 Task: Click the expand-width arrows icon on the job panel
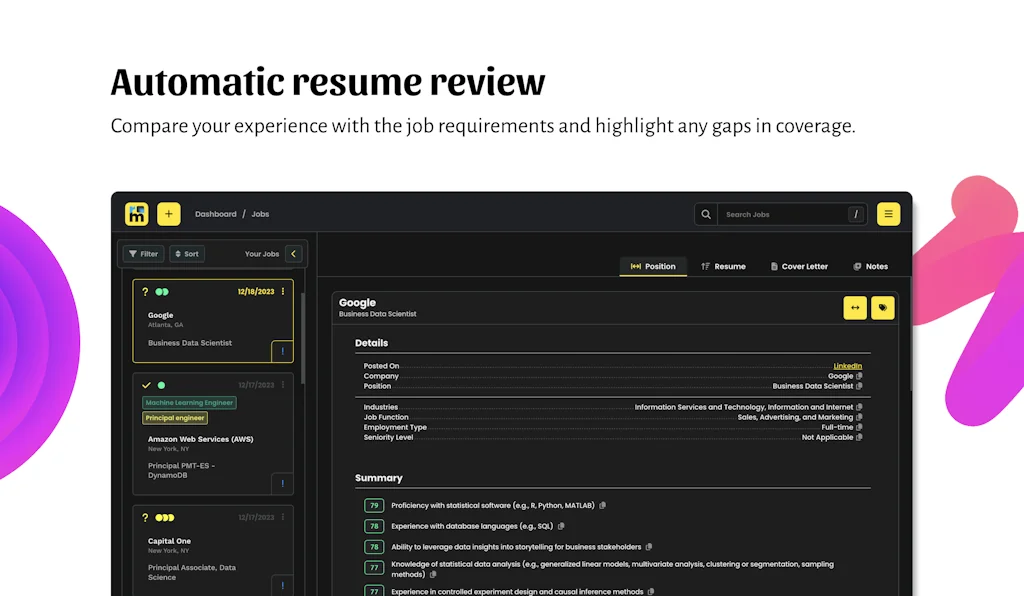(x=855, y=308)
